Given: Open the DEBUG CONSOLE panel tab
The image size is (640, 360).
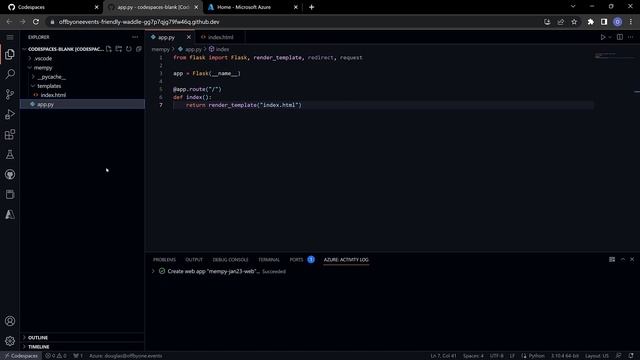Looking at the screenshot, I should tap(230, 260).
